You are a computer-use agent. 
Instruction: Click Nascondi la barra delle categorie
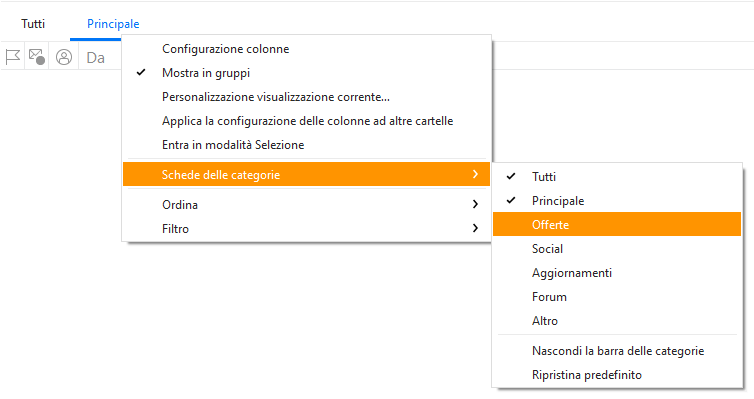click(x=617, y=350)
